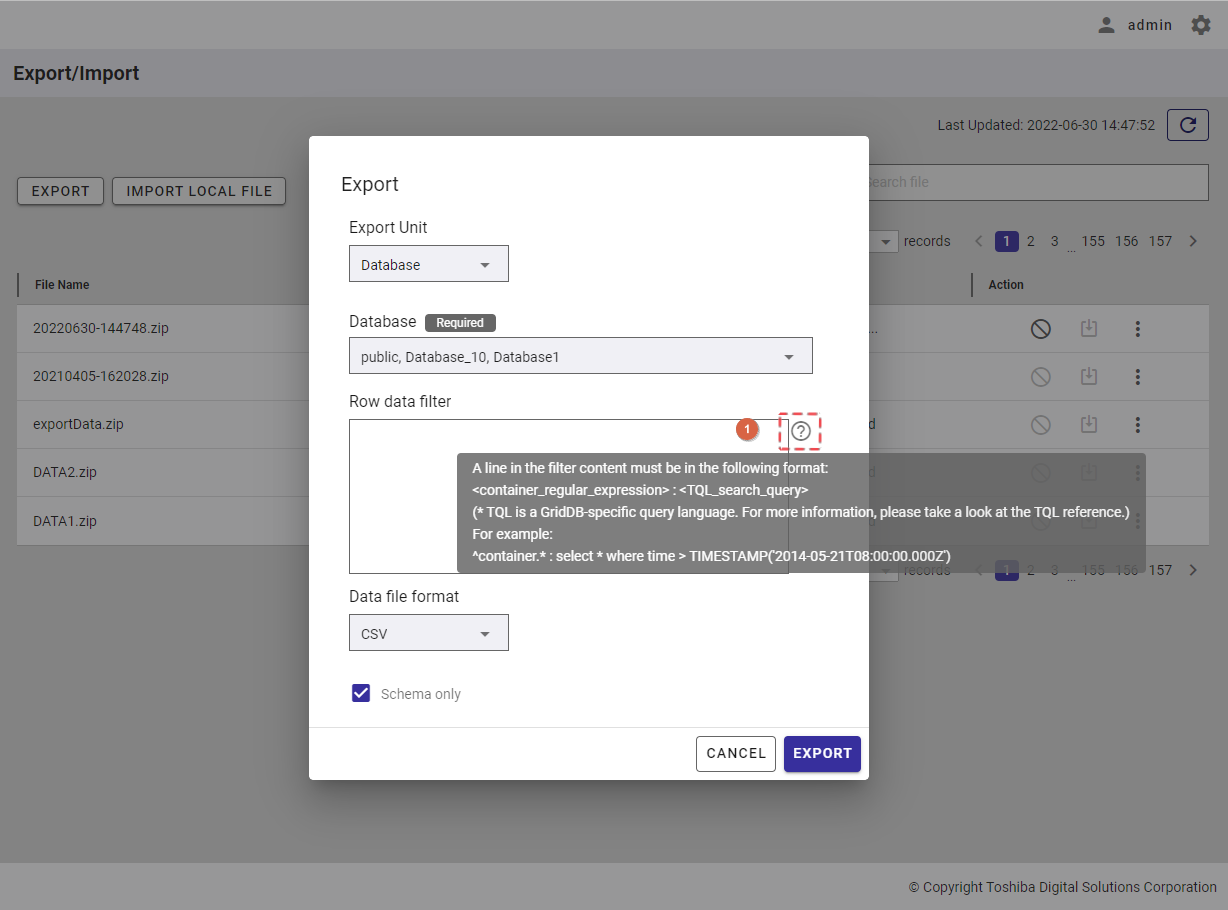Screen dimensions: 1228x910
Task: Confirm with the Export button in dialog
Action: click(x=822, y=753)
